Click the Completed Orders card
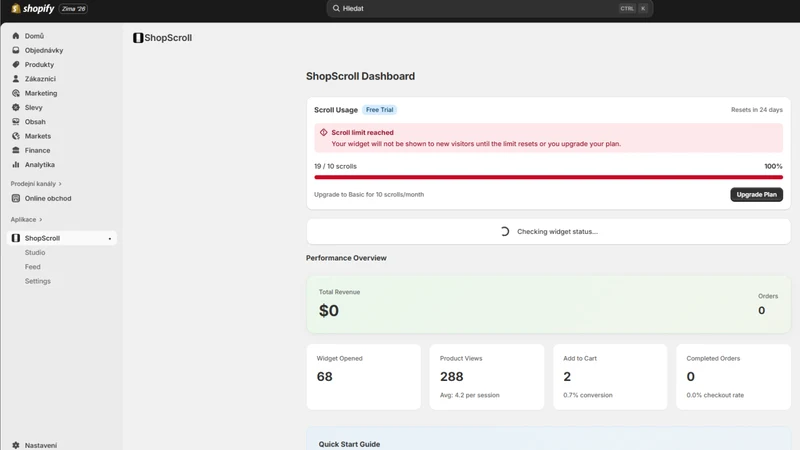The image size is (800, 450). click(733, 377)
